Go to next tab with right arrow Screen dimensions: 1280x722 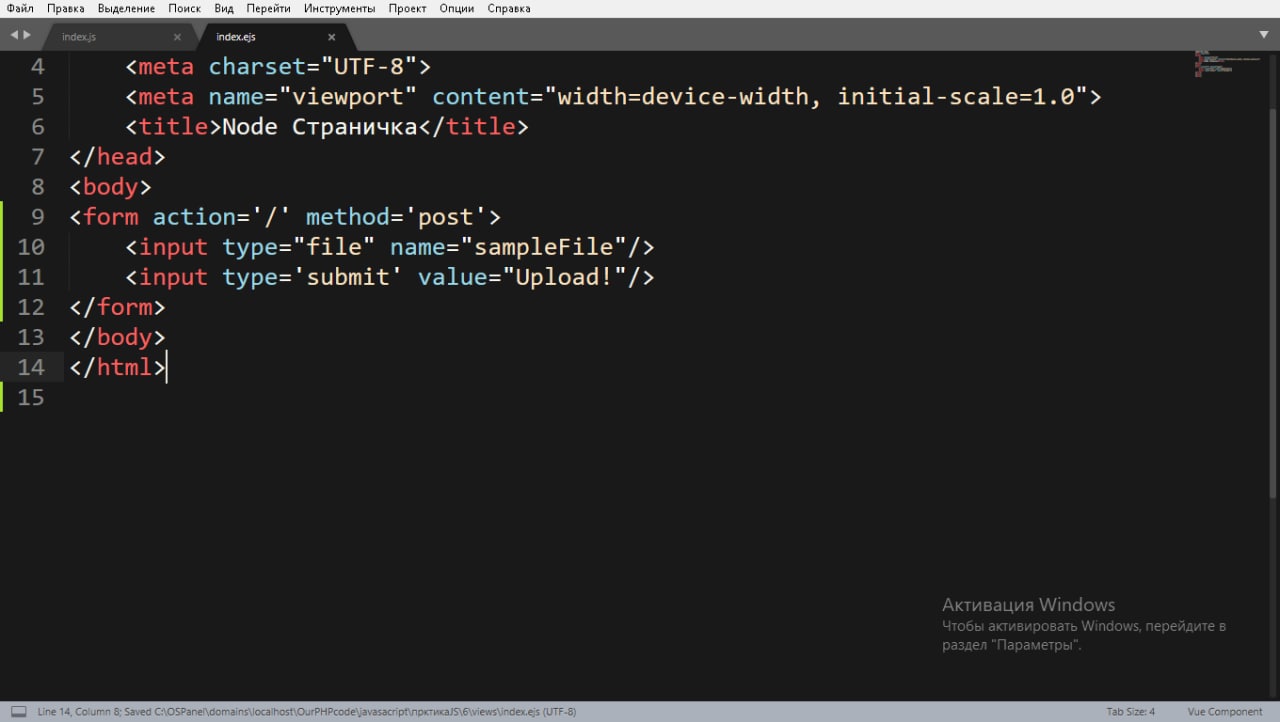point(27,35)
